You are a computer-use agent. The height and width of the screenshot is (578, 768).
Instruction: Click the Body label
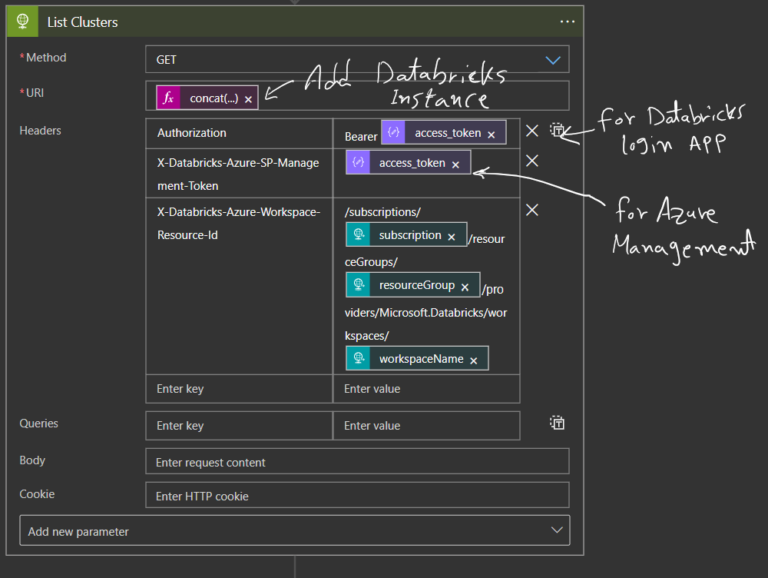pyautogui.click(x=32, y=460)
